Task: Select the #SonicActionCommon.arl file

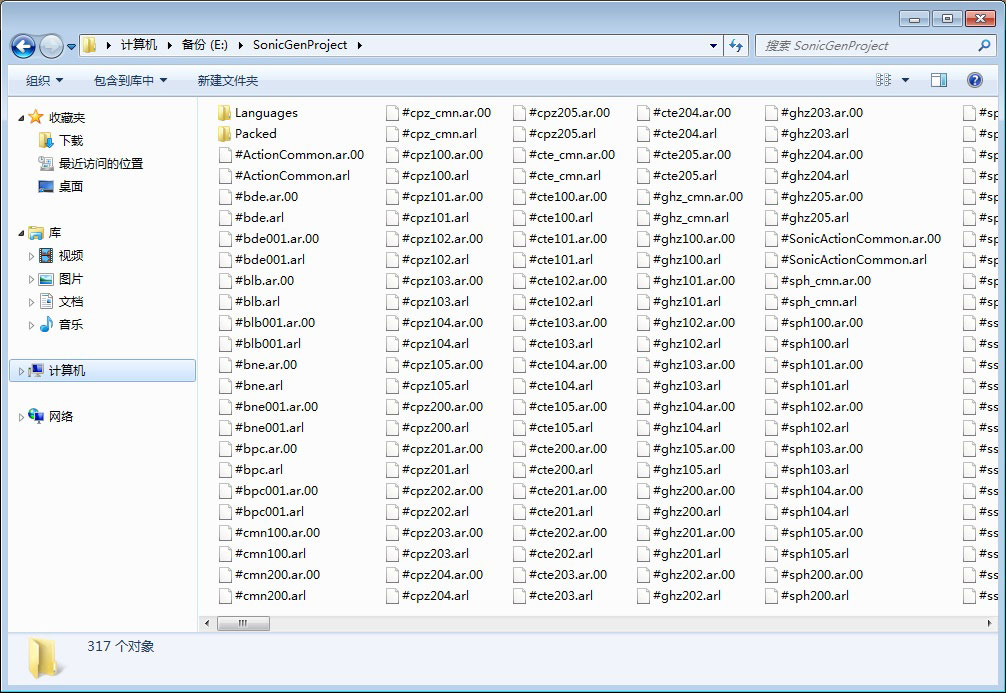Action: tap(852, 260)
